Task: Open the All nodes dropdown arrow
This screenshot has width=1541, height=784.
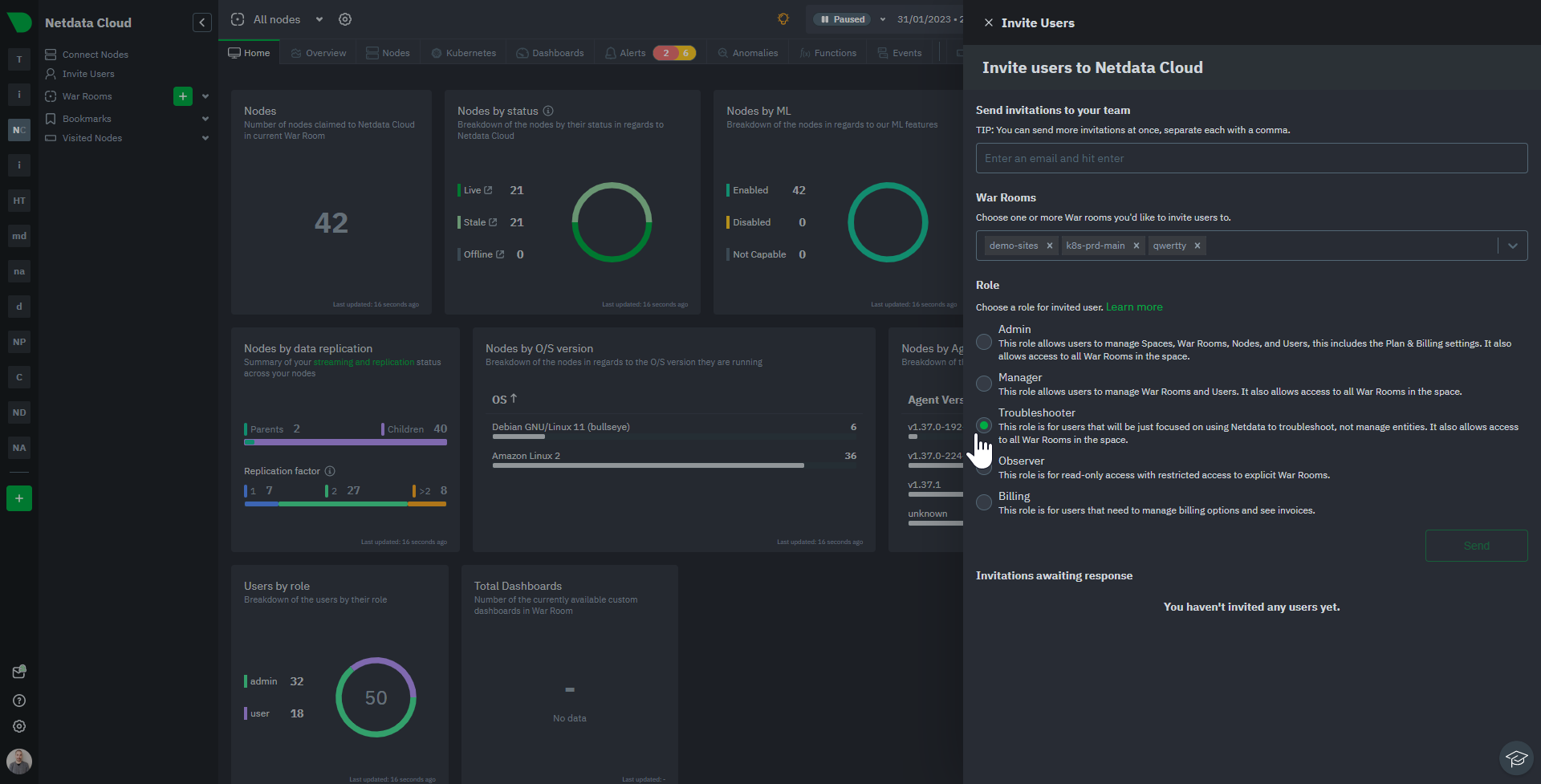Action: coord(319,19)
